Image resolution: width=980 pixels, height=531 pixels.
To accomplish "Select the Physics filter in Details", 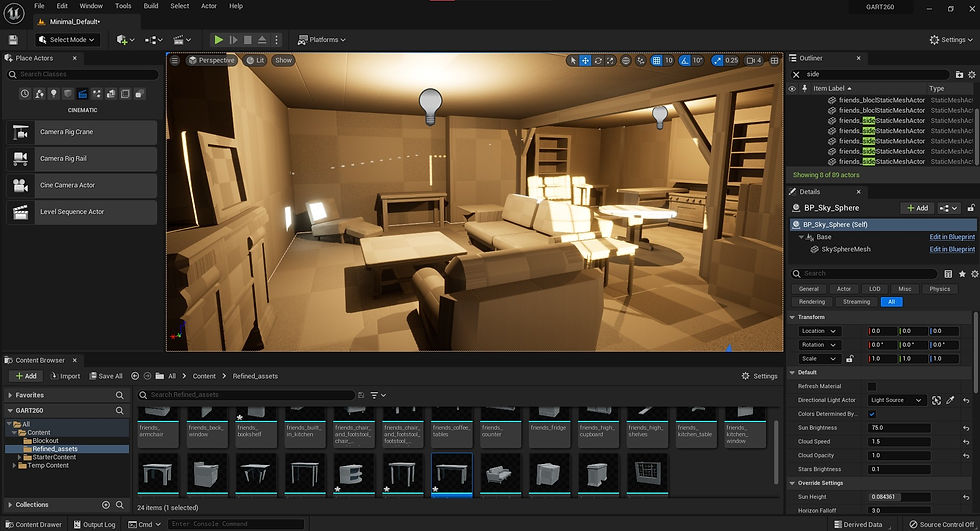I will click(x=939, y=289).
